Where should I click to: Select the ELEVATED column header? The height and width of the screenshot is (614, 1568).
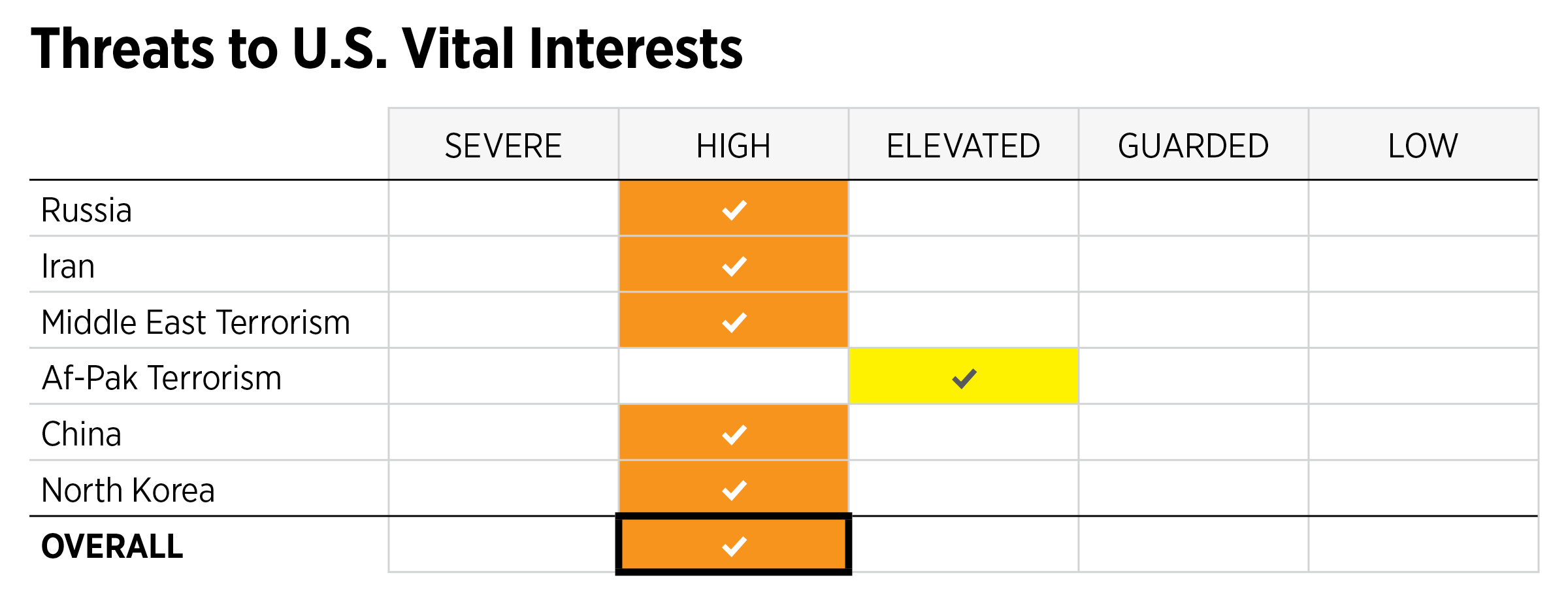pos(963,146)
